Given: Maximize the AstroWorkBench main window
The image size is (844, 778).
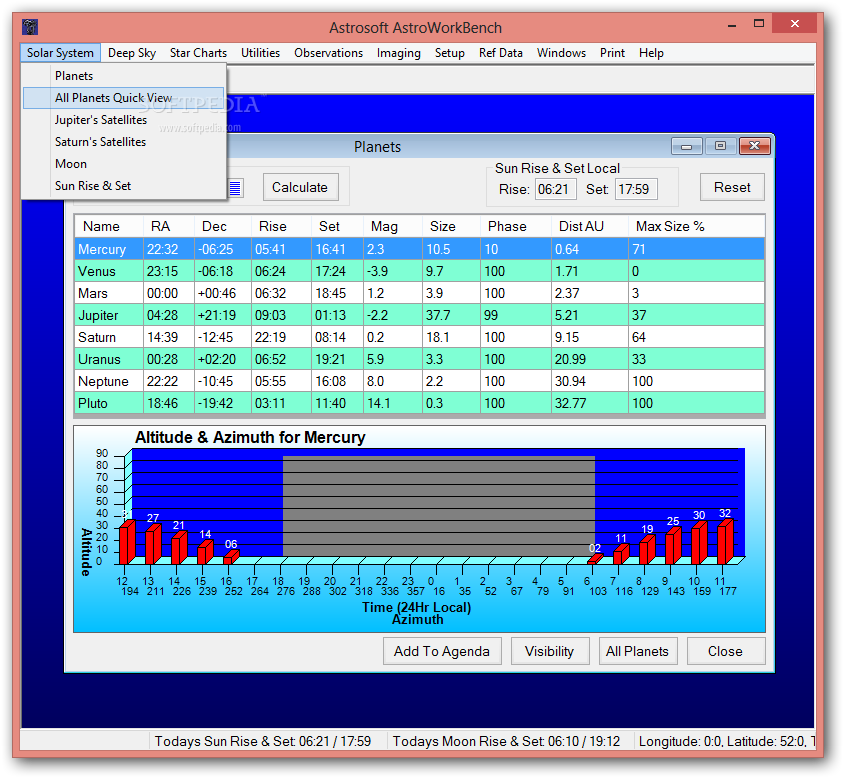Looking at the screenshot, I should click(759, 24).
